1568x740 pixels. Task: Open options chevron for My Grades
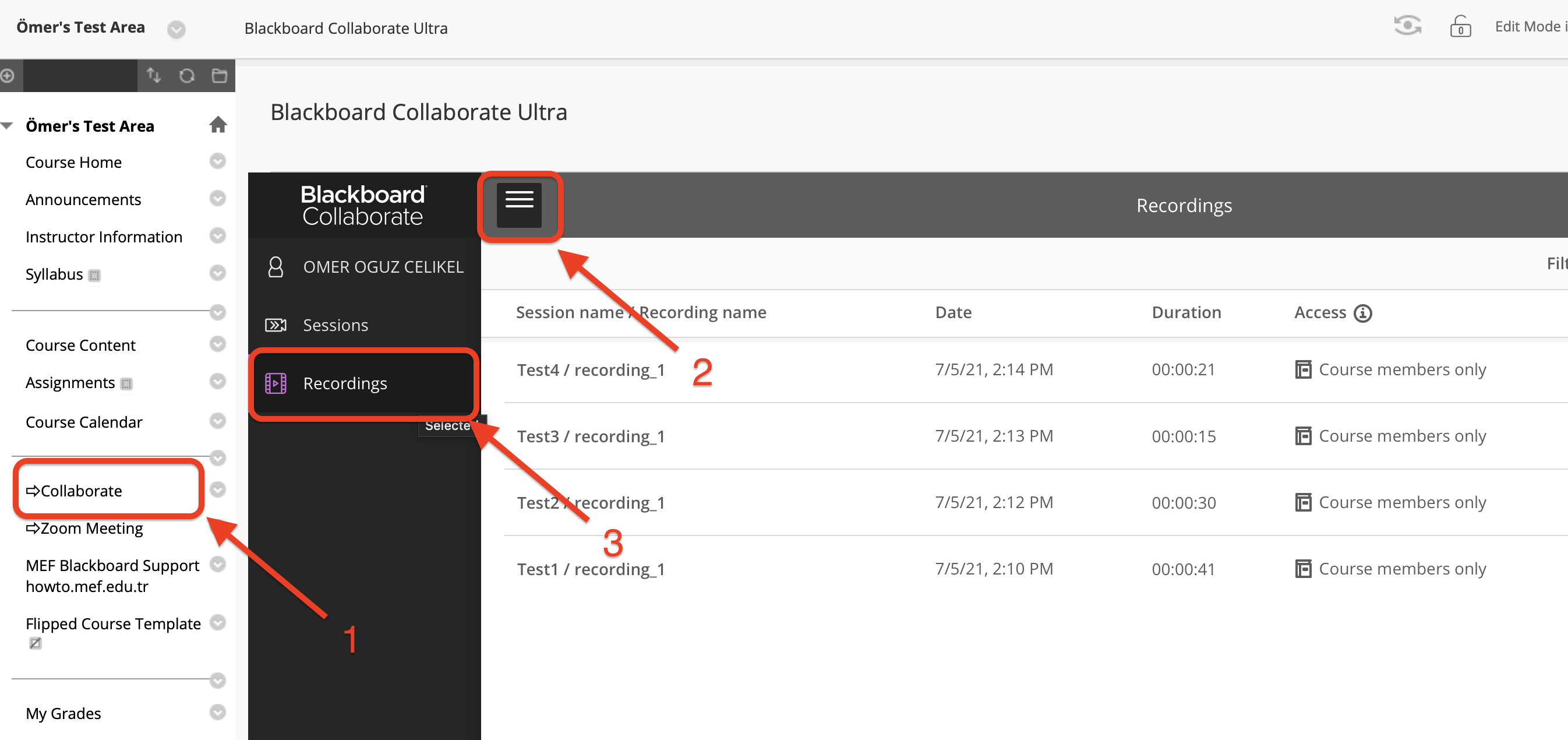[x=217, y=712]
